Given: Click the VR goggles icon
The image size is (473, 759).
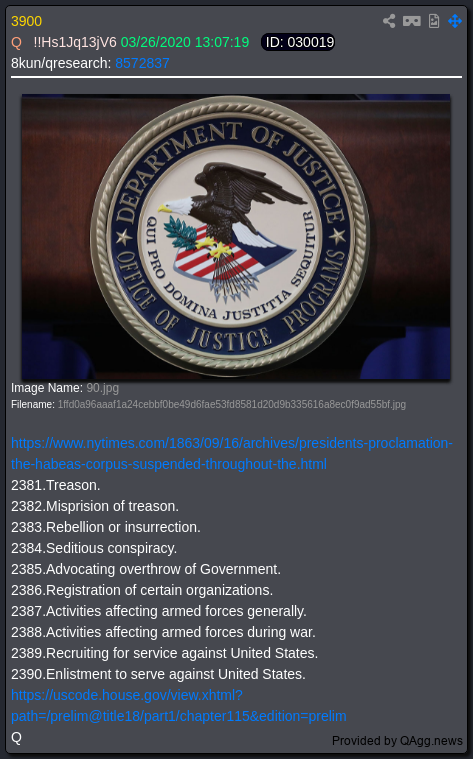Looking at the screenshot, I should click(x=412, y=21).
